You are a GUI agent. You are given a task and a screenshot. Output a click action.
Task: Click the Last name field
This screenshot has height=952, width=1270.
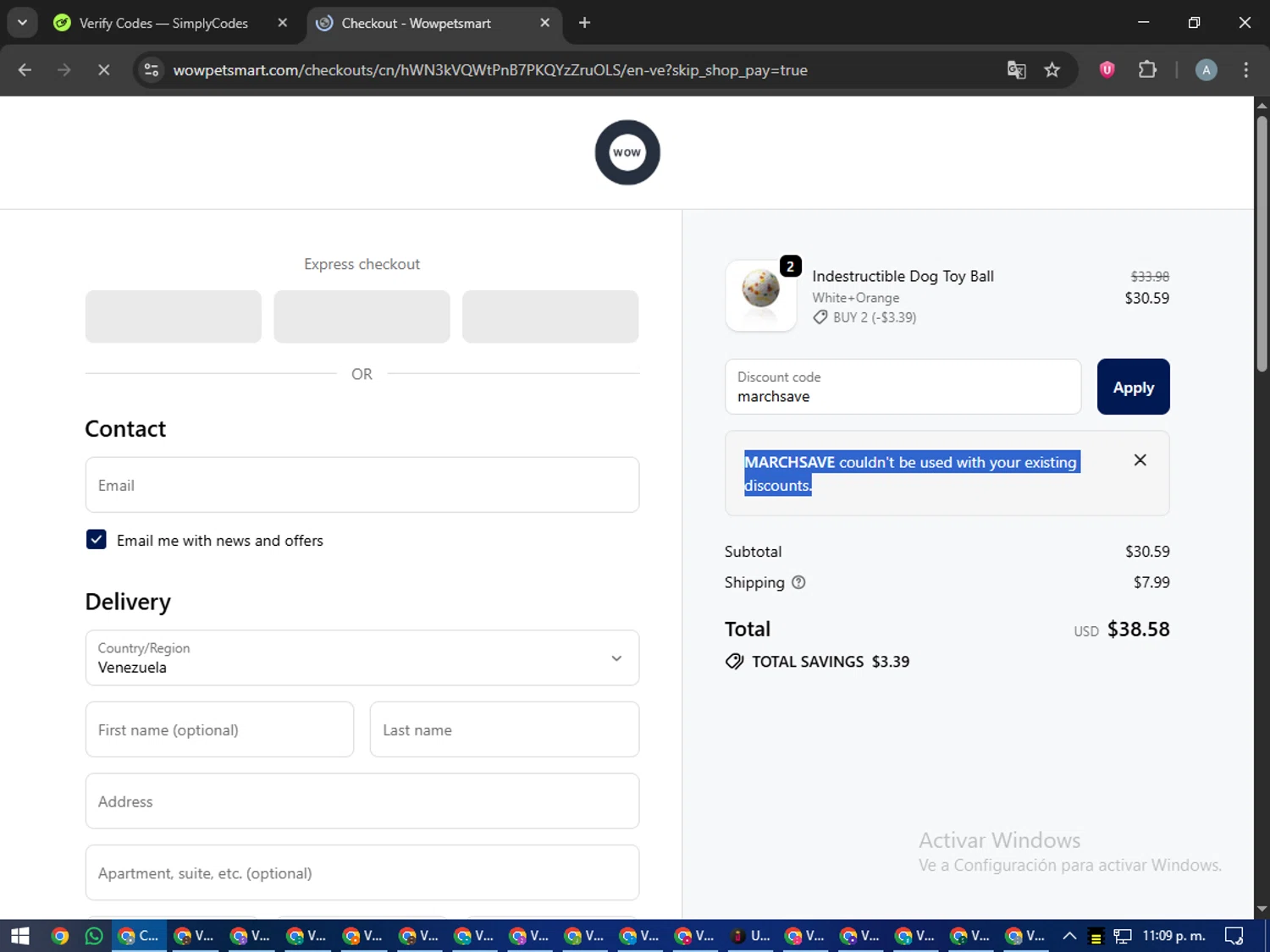pyautogui.click(x=505, y=729)
